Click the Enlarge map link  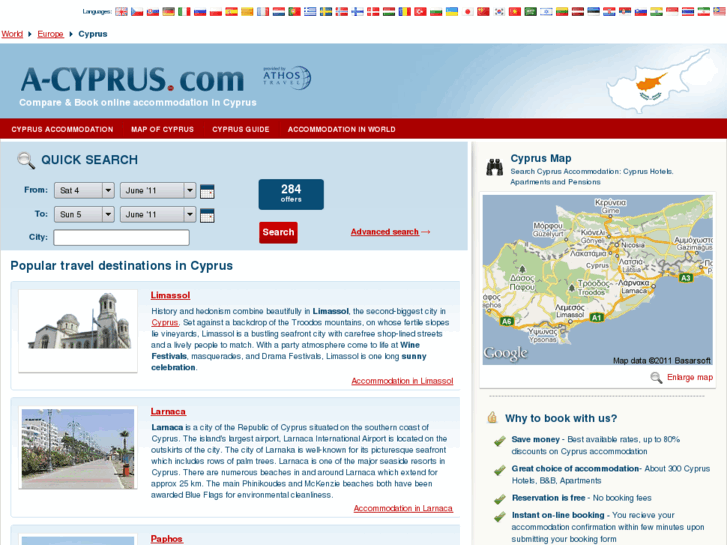point(690,378)
